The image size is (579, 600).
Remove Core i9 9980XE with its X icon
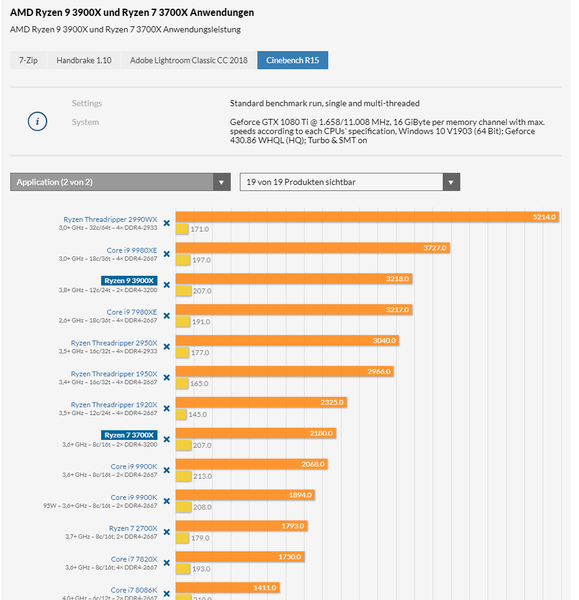(x=166, y=254)
